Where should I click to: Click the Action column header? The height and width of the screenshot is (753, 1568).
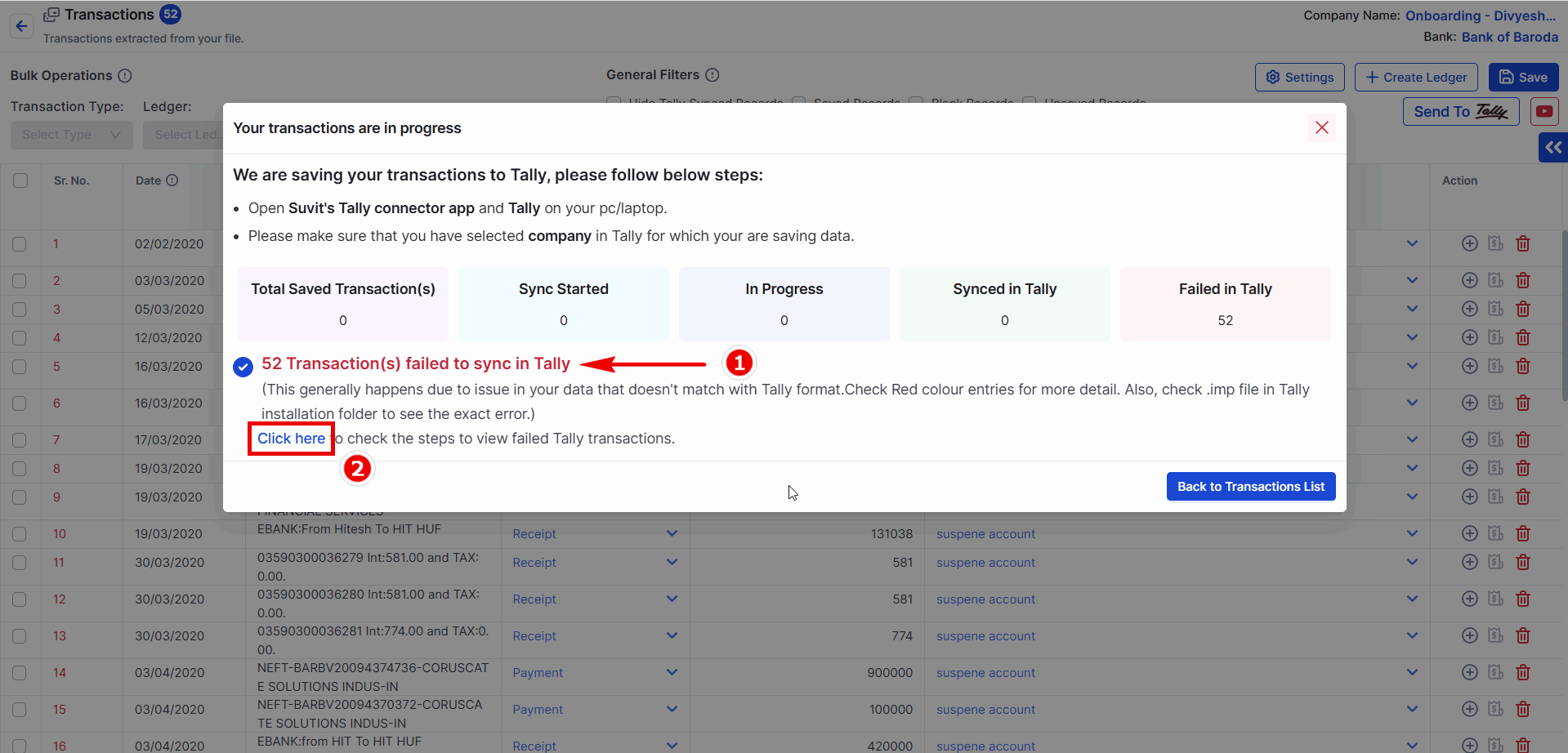tap(1459, 180)
